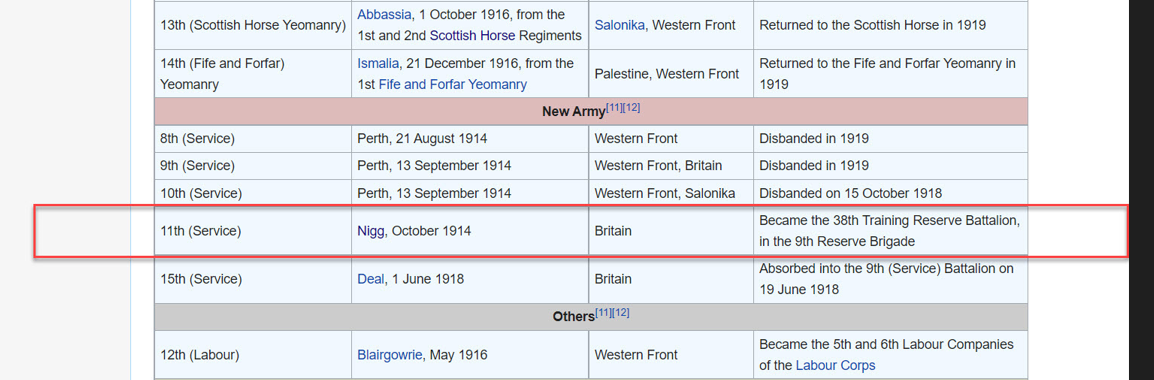This screenshot has height=380, width=1154.
Task: Click citation [12] beside New Army
Action: click(x=631, y=108)
